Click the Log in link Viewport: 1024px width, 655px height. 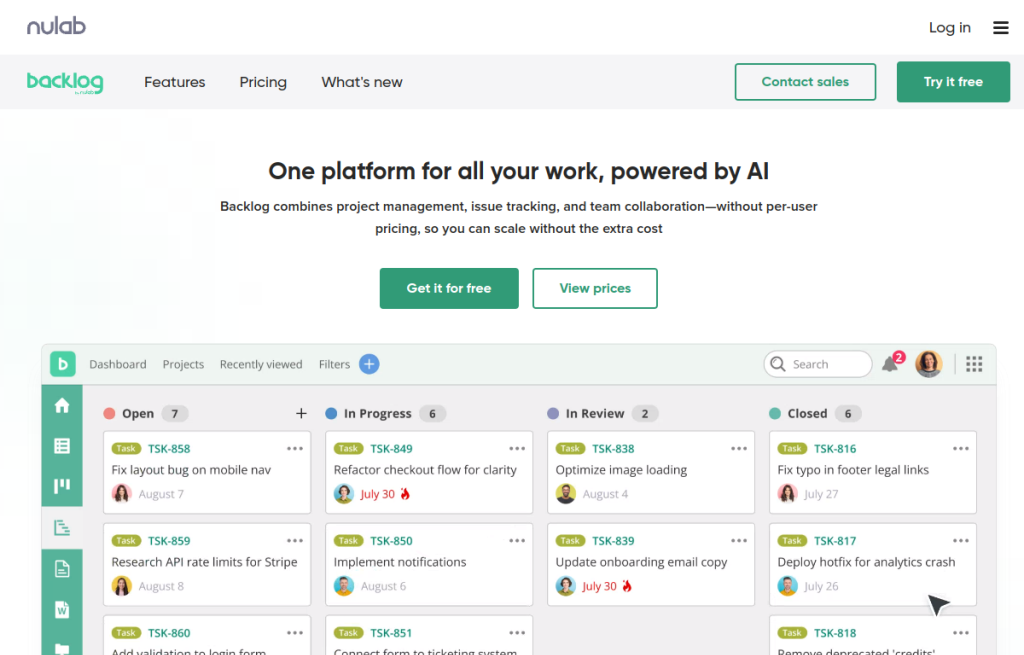click(x=949, y=28)
